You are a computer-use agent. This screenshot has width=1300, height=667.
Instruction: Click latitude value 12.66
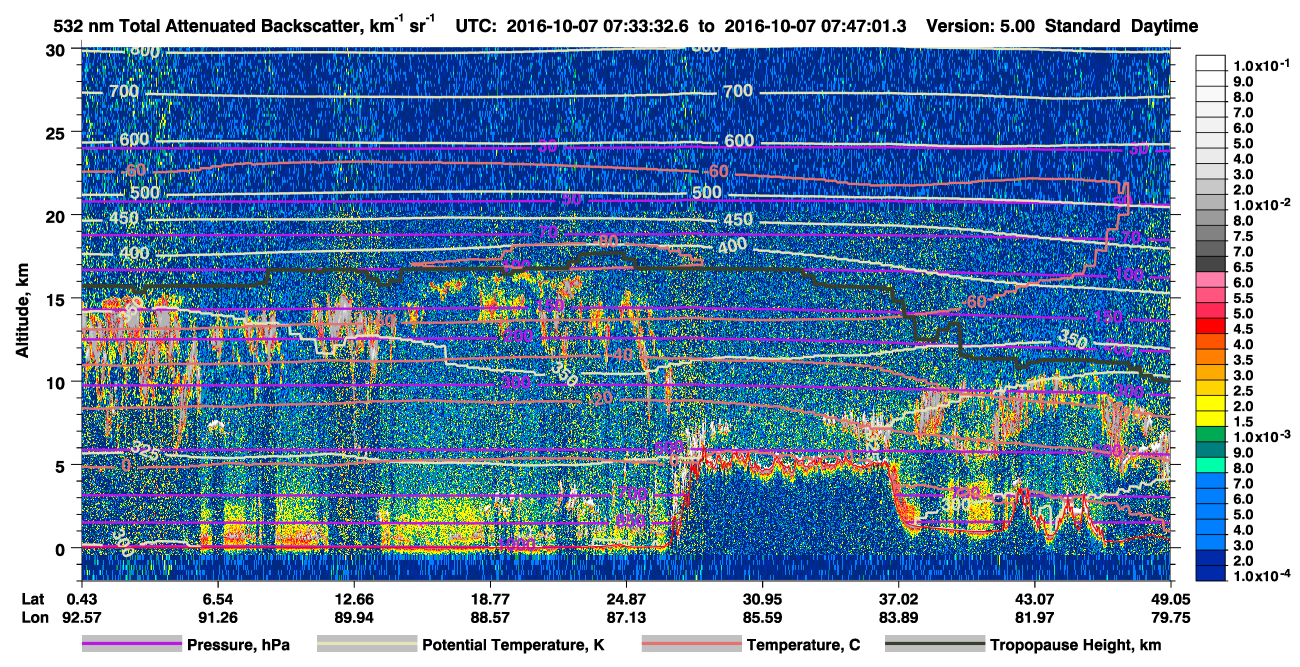click(353, 598)
